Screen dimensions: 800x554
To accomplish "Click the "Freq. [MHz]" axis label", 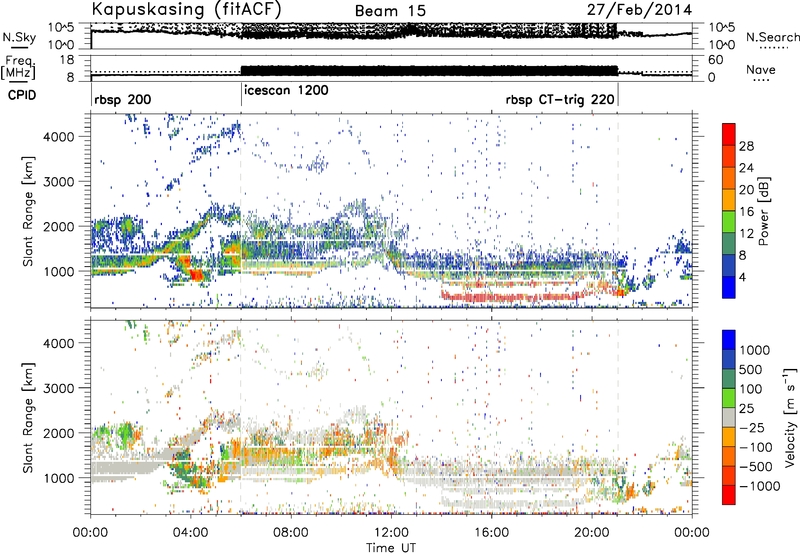I will (18, 67).
